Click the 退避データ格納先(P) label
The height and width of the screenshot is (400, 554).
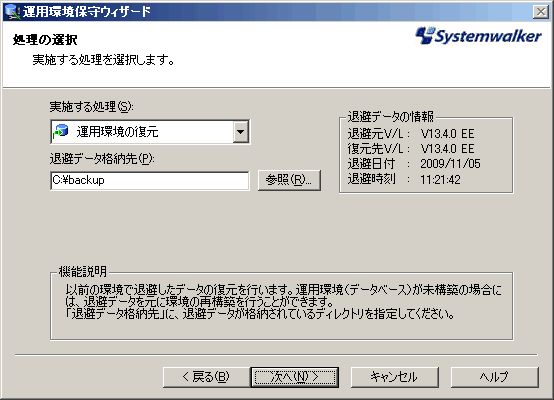pyautogui.click(x=102, y=159)
